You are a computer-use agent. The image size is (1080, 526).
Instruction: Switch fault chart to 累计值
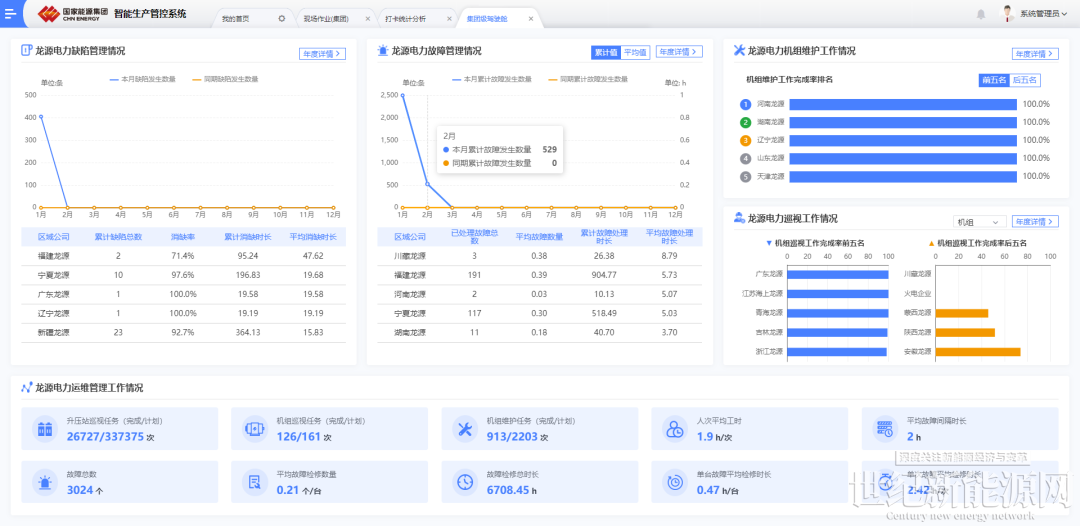(x=605, y=52)
